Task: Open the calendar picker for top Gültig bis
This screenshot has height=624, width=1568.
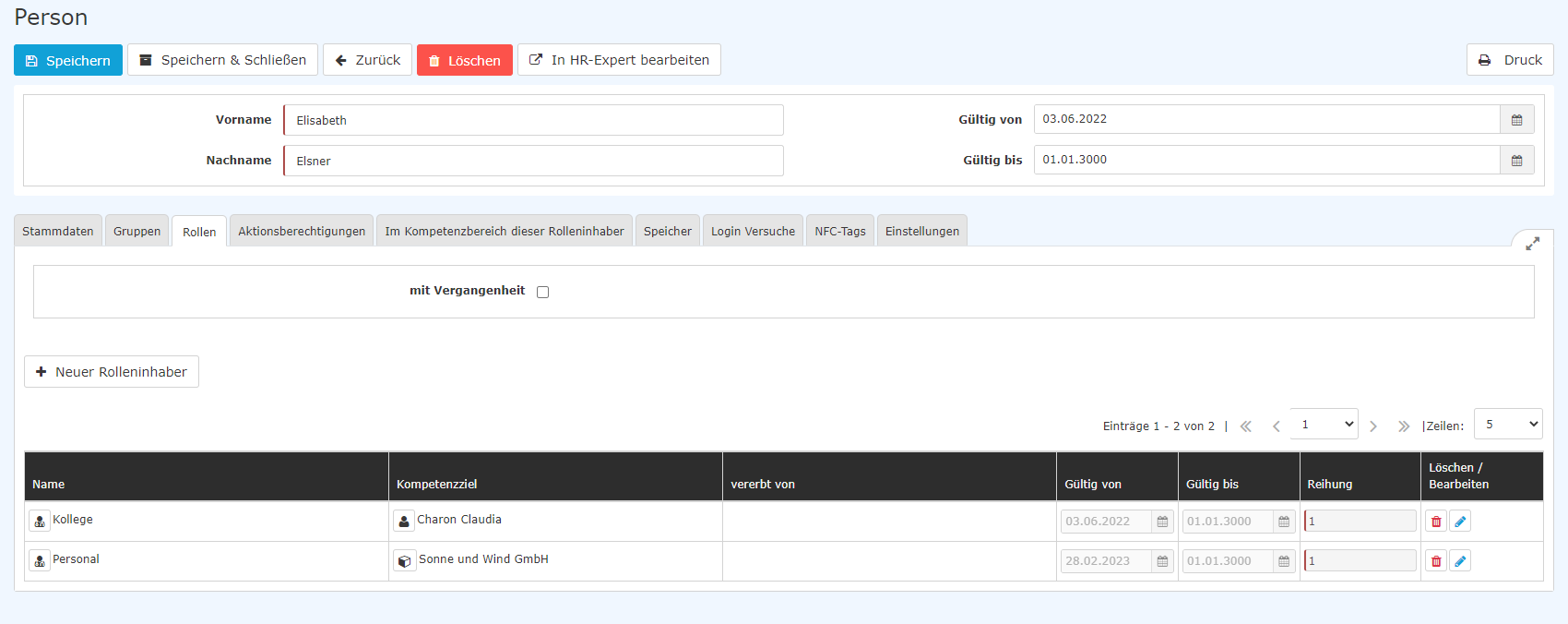Action: point(1516,160)
